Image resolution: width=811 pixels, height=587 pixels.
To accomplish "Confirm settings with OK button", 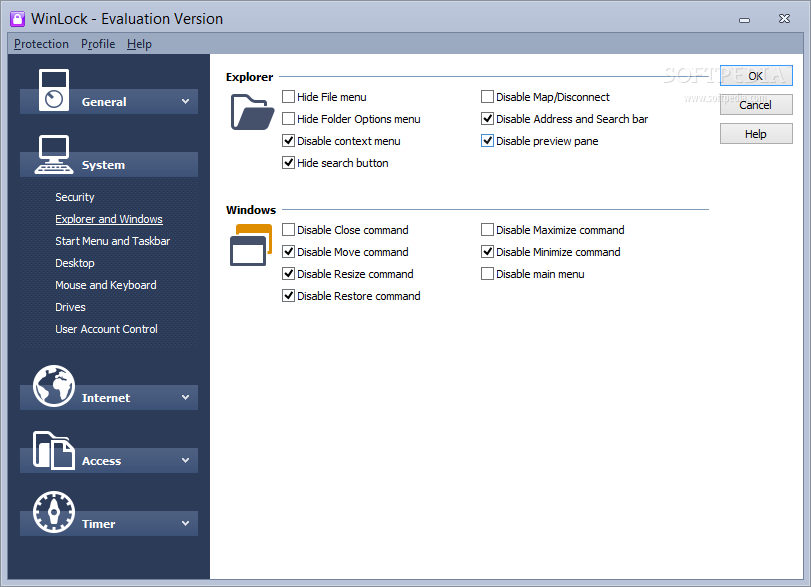I will click(x=756, y=76).
